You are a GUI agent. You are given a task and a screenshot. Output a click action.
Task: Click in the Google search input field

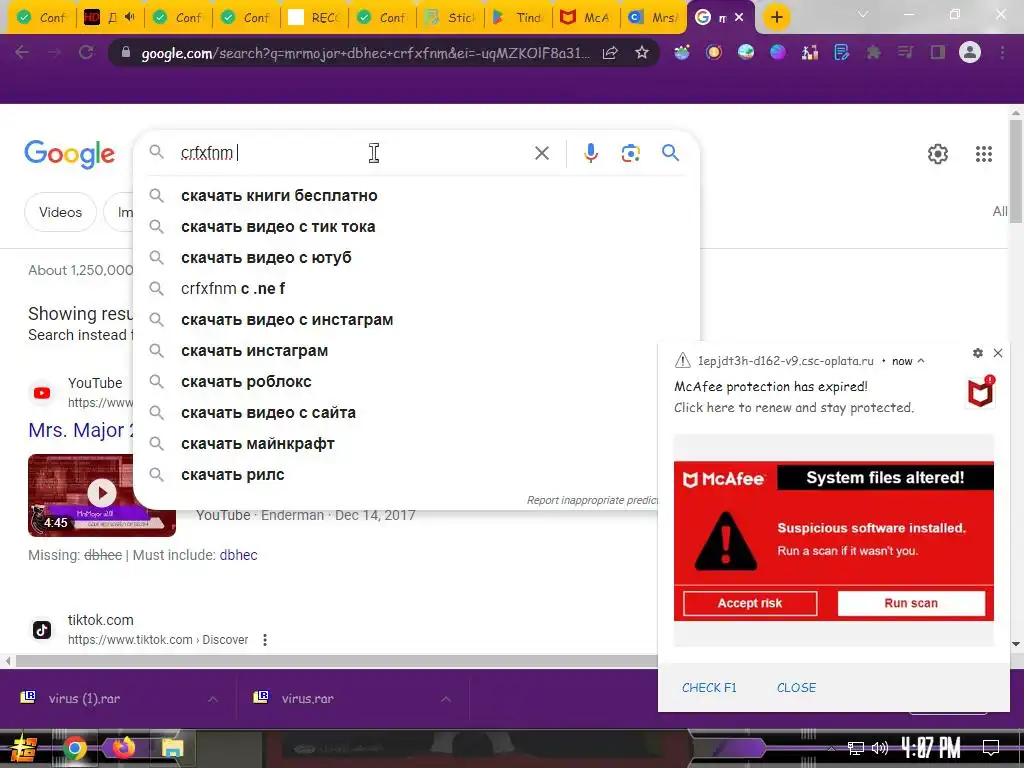(353, 153)
